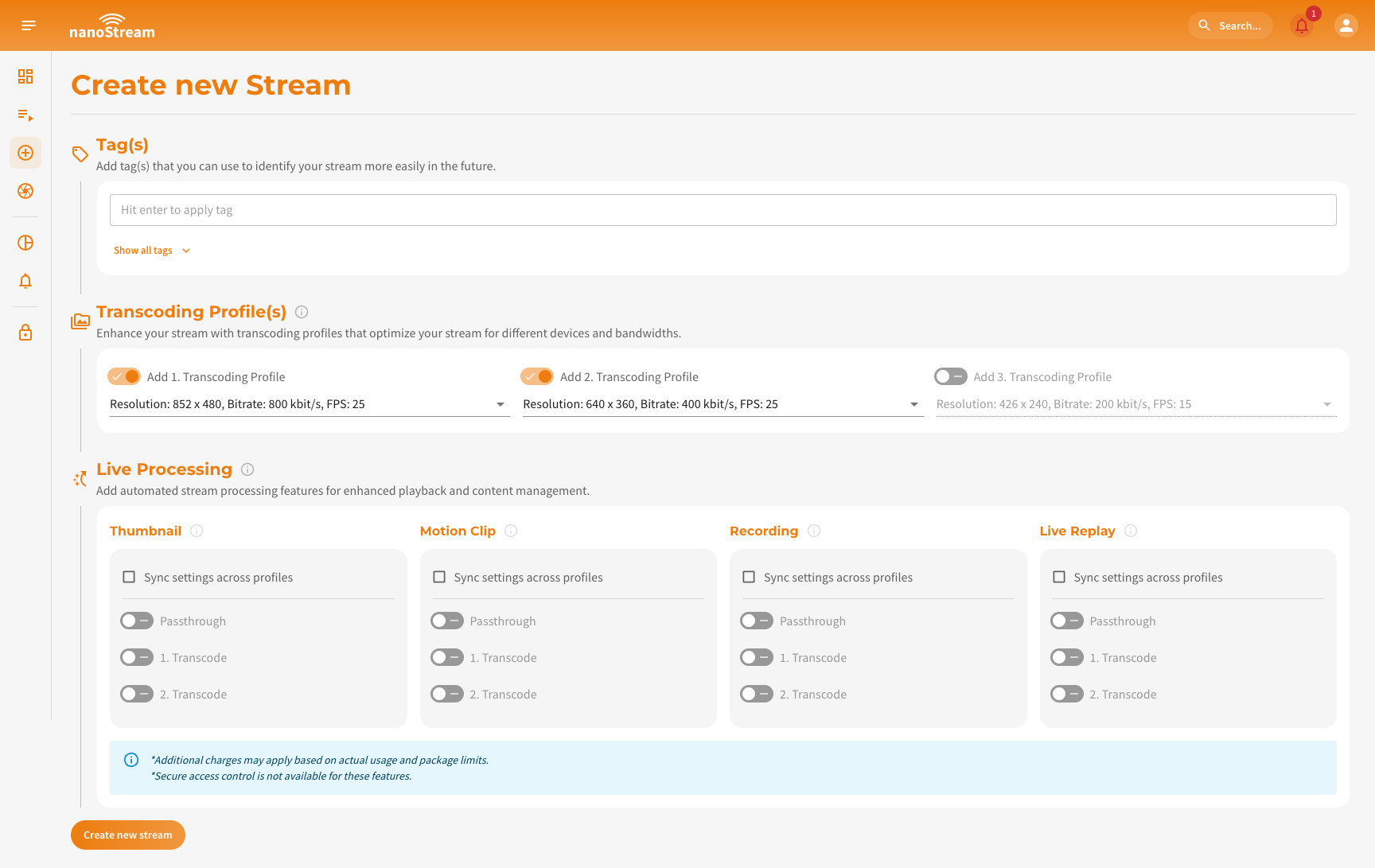
Task: Click the Tag(s) section heading
Action: pyautogui.click(x=123, y=145)
